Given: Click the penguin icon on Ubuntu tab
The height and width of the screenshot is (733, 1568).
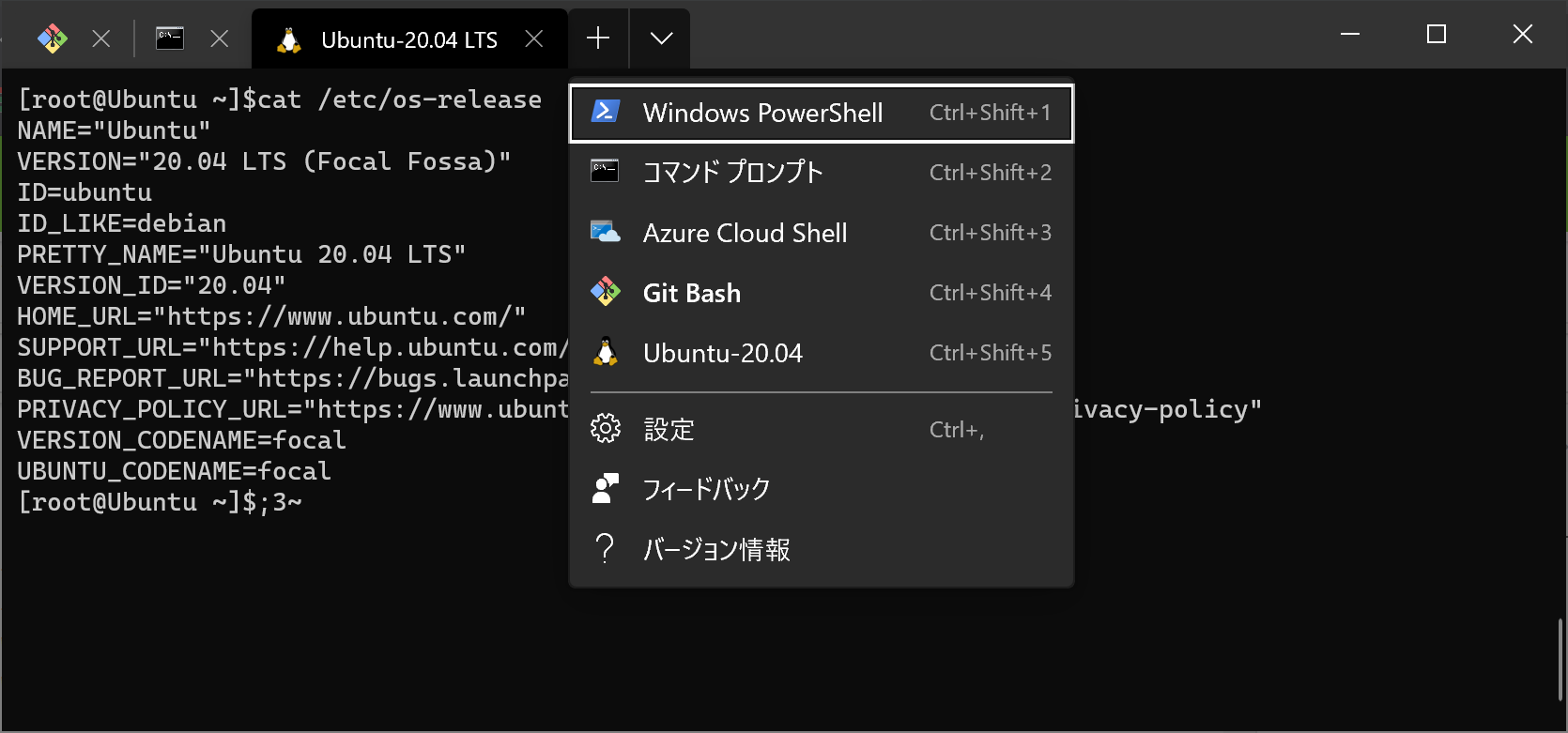Looking at the screenshot, I should tap(289, 39).
